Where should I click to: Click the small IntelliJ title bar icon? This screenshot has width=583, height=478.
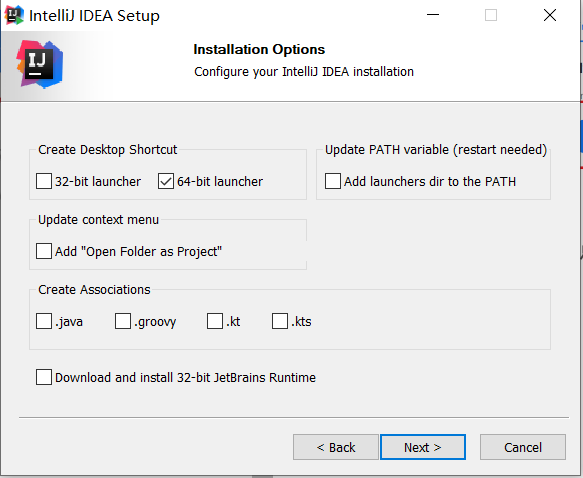[15, 15]
